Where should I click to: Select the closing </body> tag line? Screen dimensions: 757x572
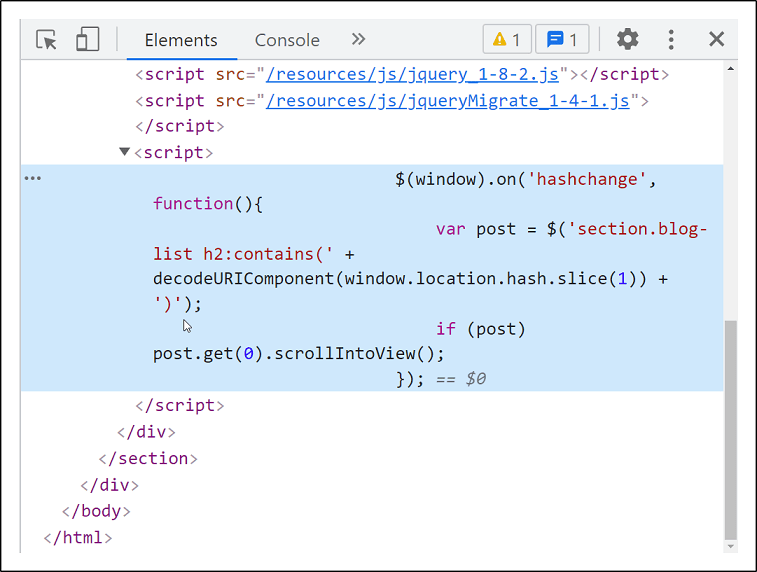click(x=96, y=511)
